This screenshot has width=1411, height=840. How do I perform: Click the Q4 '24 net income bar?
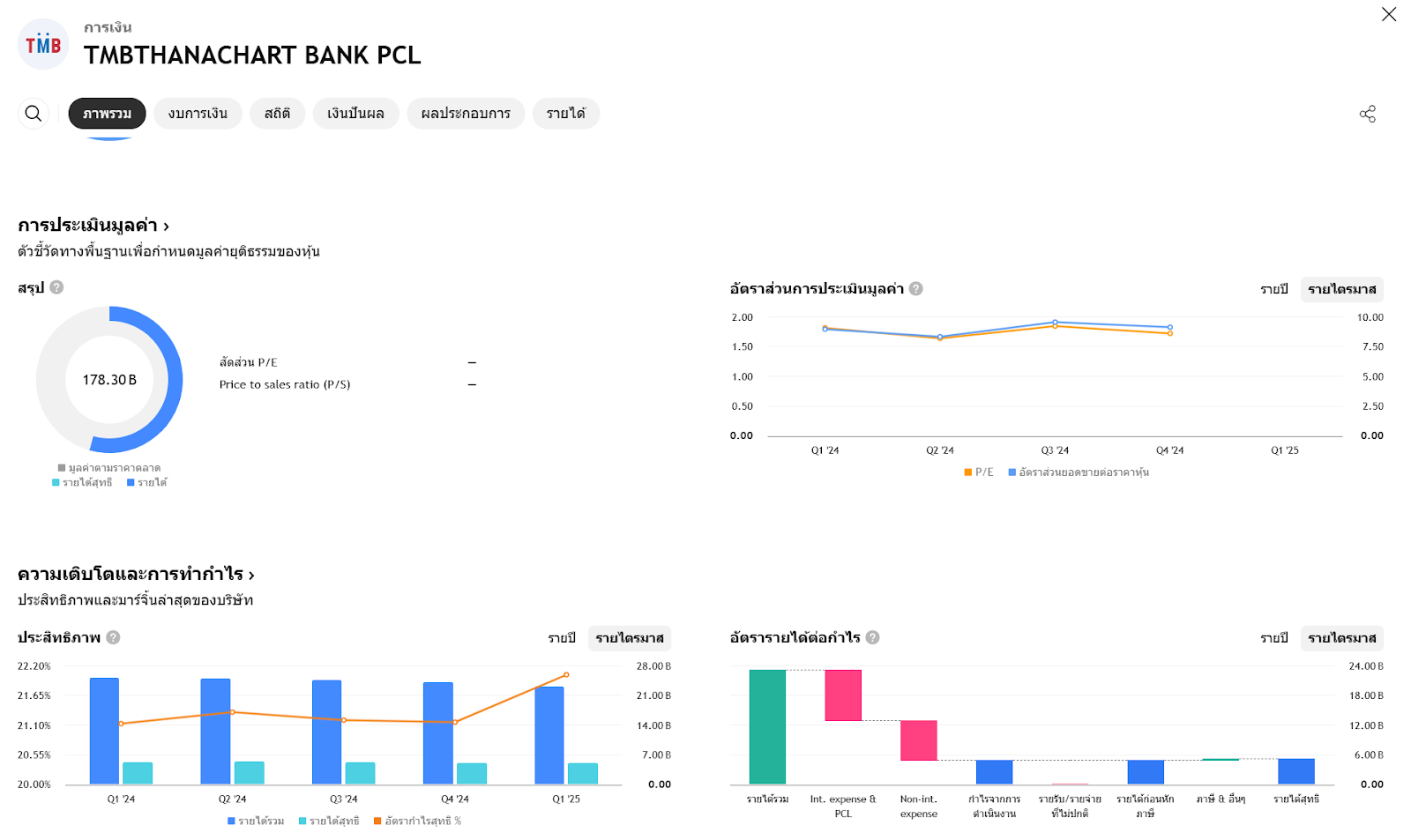(472, 774)
